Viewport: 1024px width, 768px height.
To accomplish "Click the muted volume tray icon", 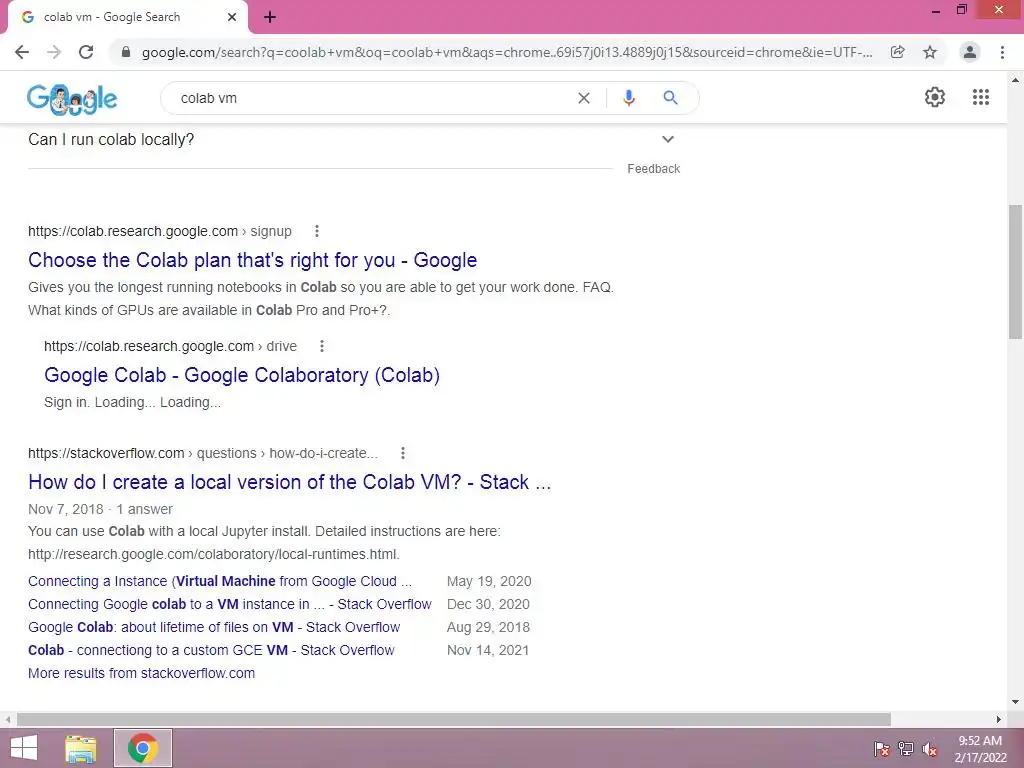I will (930, 749).
